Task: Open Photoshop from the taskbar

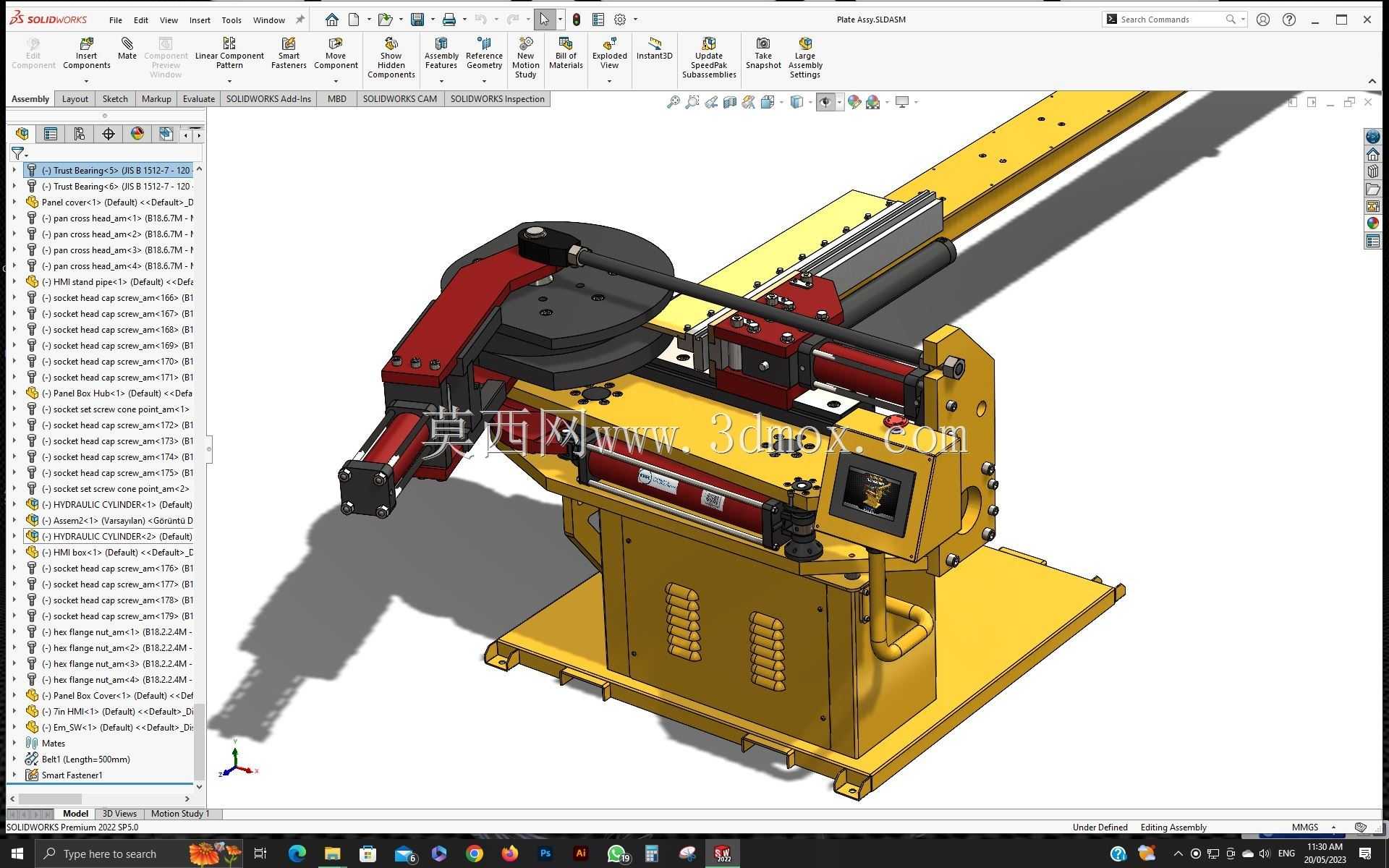Action: [545, 854]
